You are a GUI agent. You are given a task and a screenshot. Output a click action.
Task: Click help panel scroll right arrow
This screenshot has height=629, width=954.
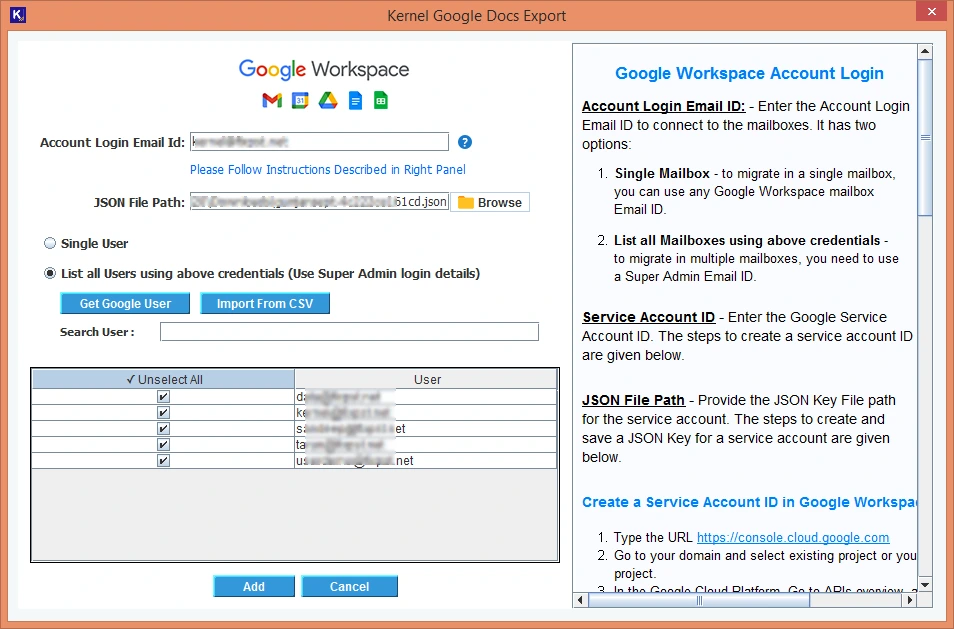tap(910, 600)
